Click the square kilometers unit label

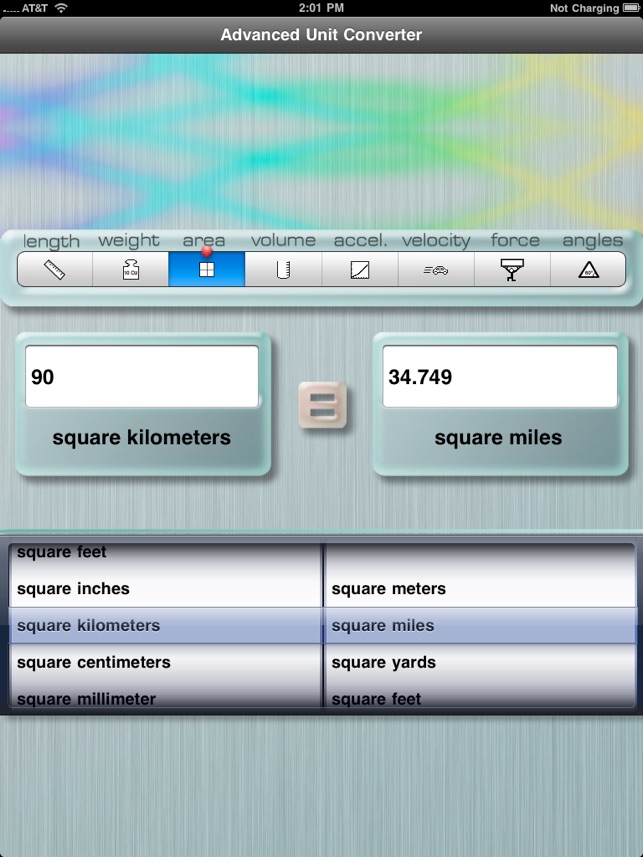142,438
